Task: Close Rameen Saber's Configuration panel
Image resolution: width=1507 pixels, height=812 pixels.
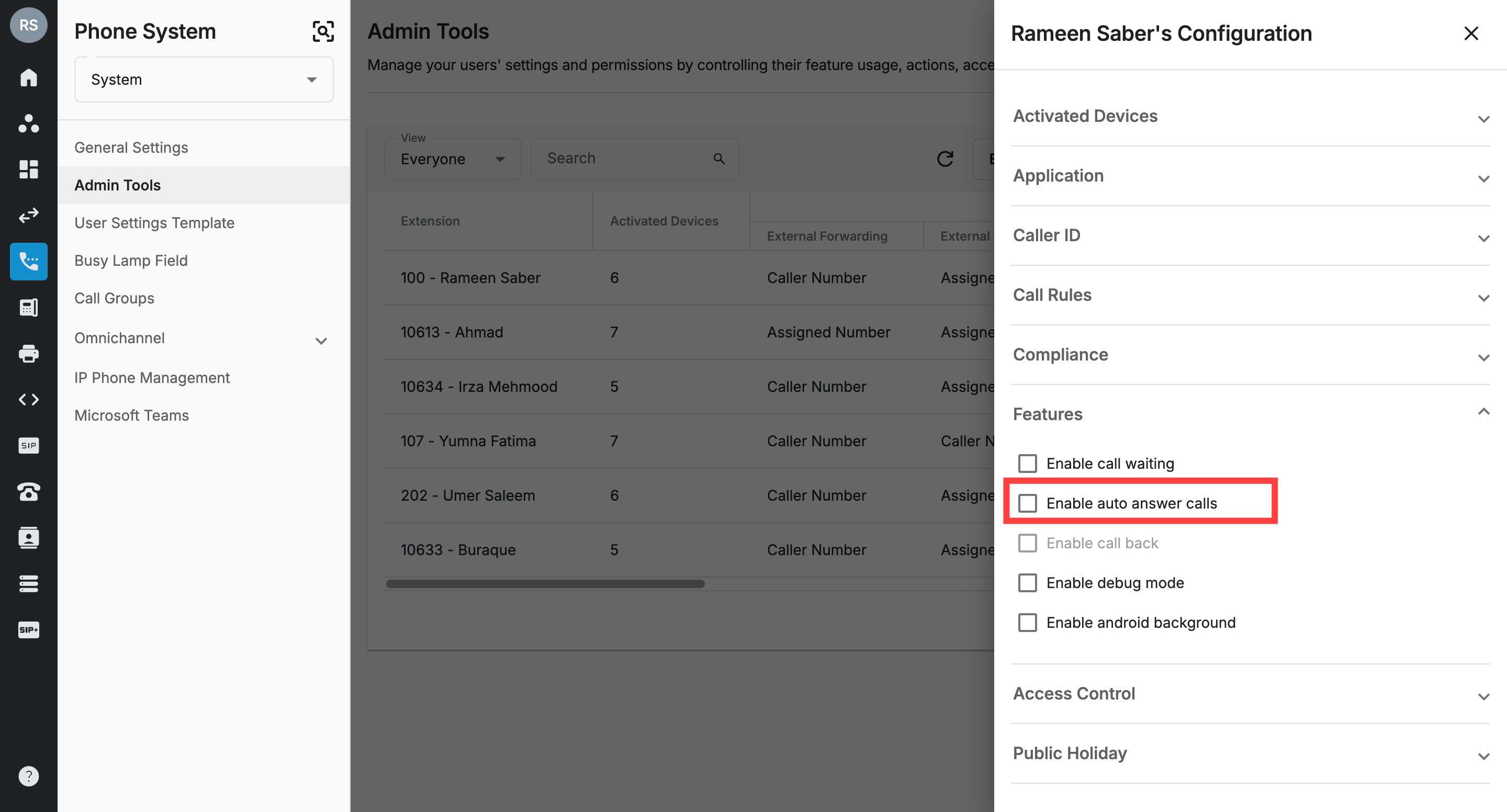Action: [1471, 33]
